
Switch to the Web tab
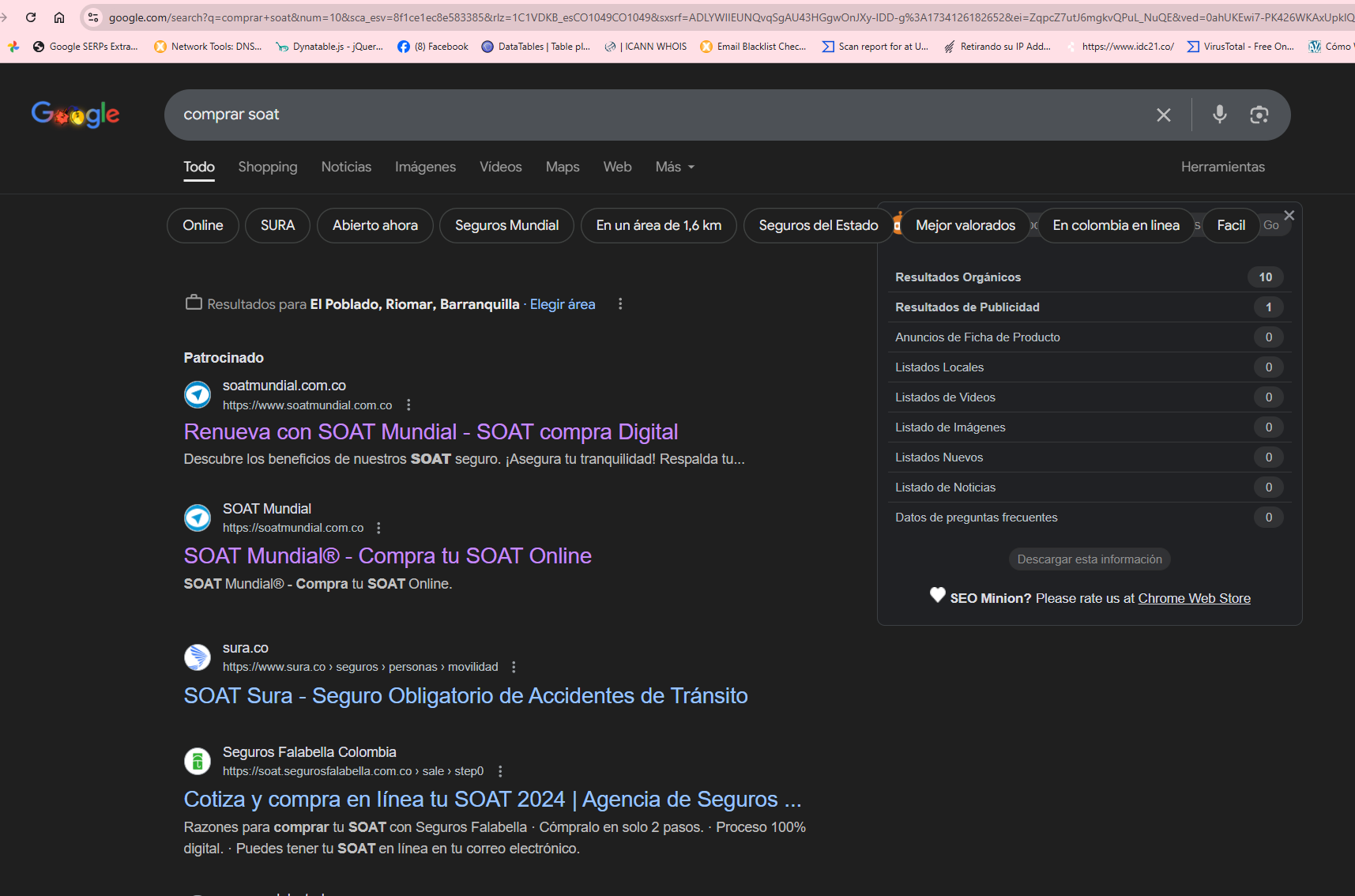coord(617,167)
